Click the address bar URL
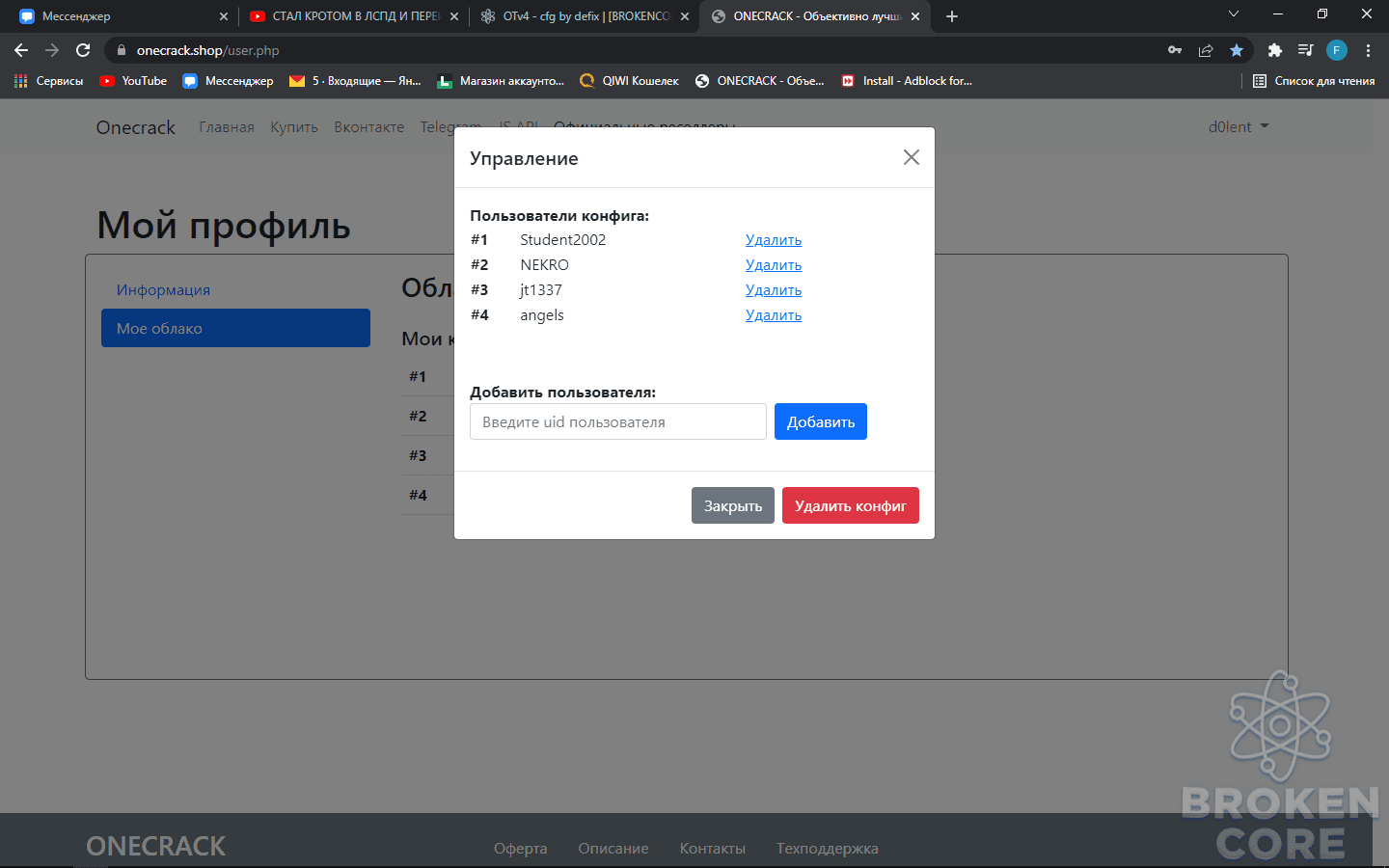 pyautogui.click(x=207, y=50)
